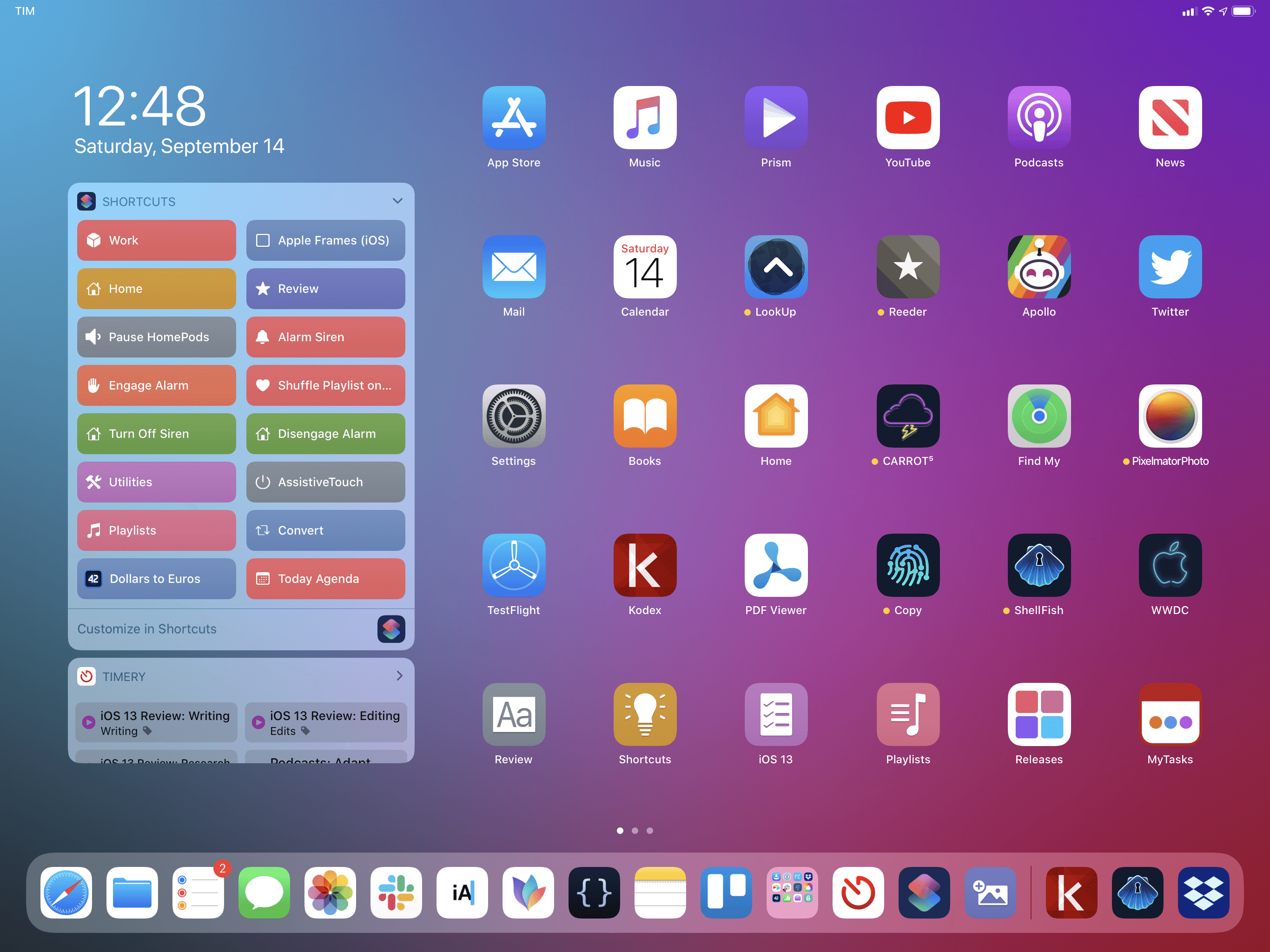
Task: Open the Settings app
Action: (x=514, y=416)
